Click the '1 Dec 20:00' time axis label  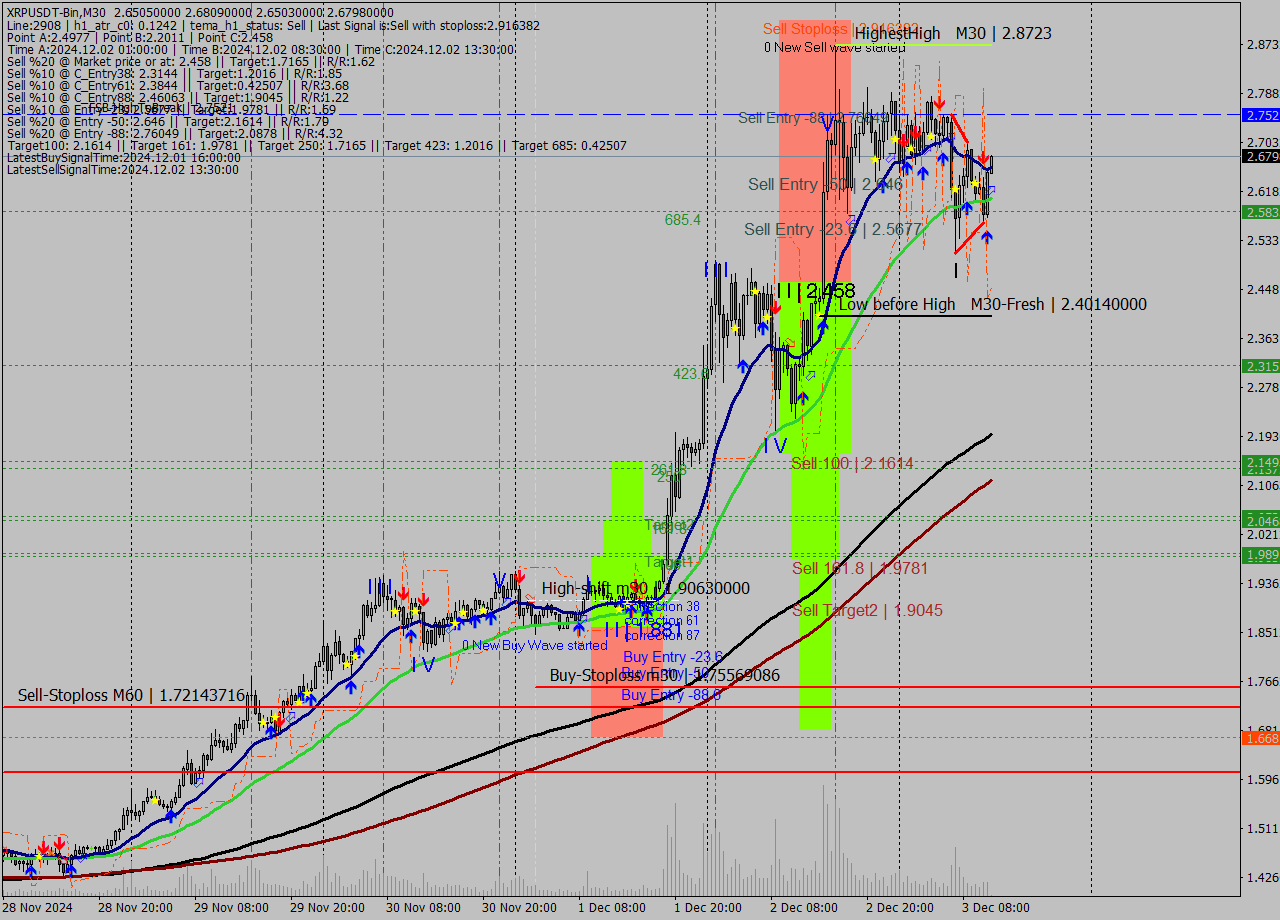coord(707,907)
